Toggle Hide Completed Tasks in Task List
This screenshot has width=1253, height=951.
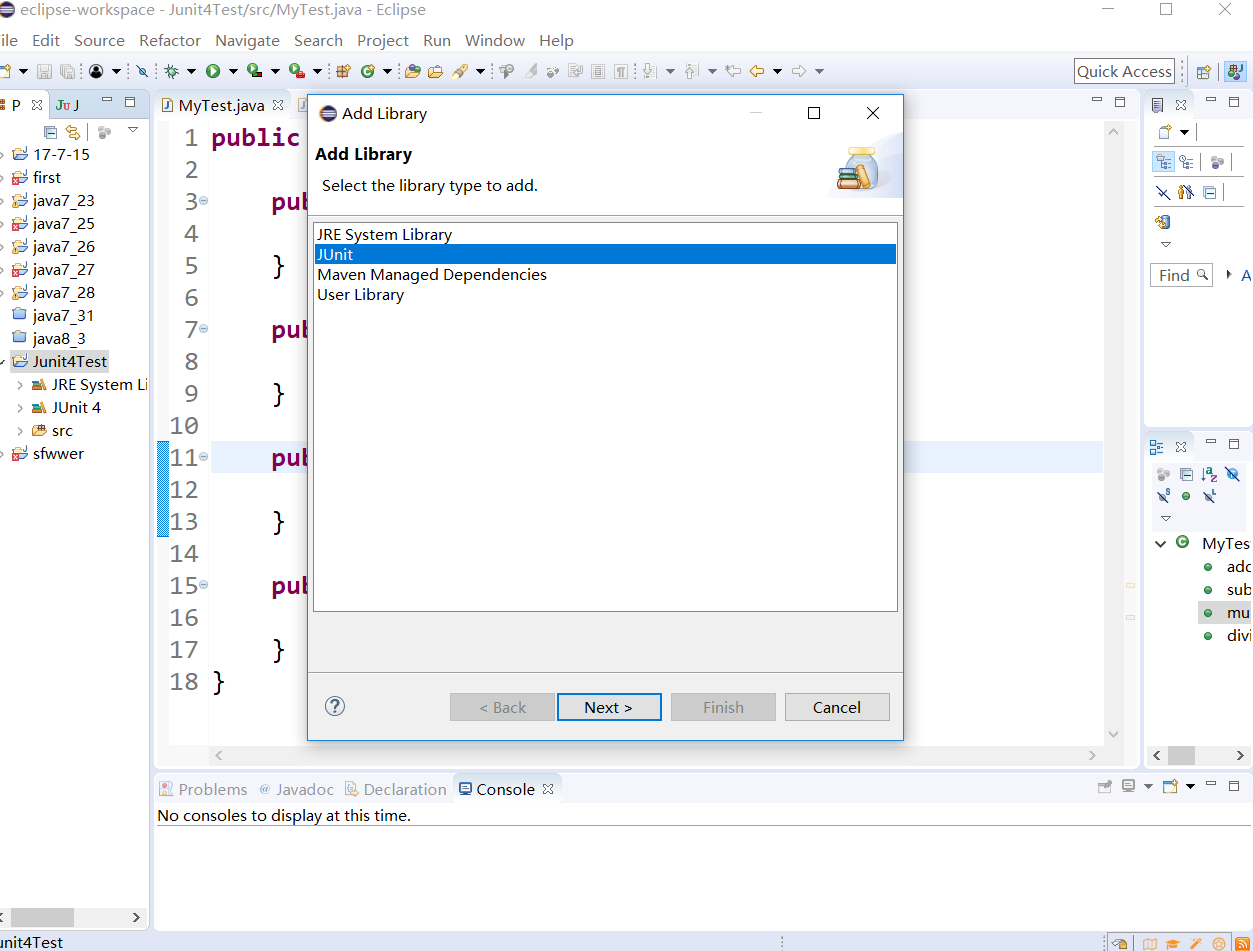[1162, 192]
